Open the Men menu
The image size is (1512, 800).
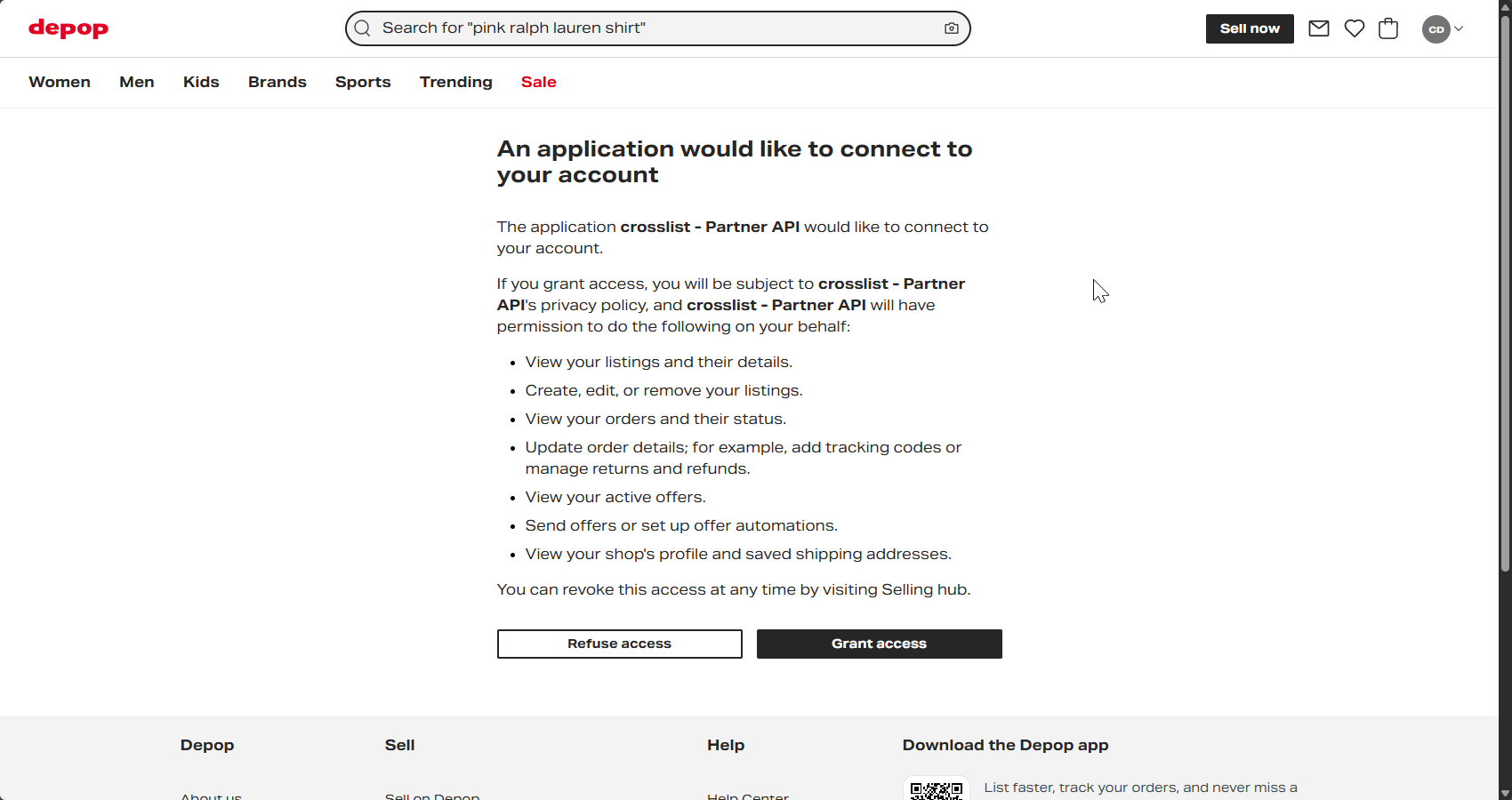click(x=137, y=82)
